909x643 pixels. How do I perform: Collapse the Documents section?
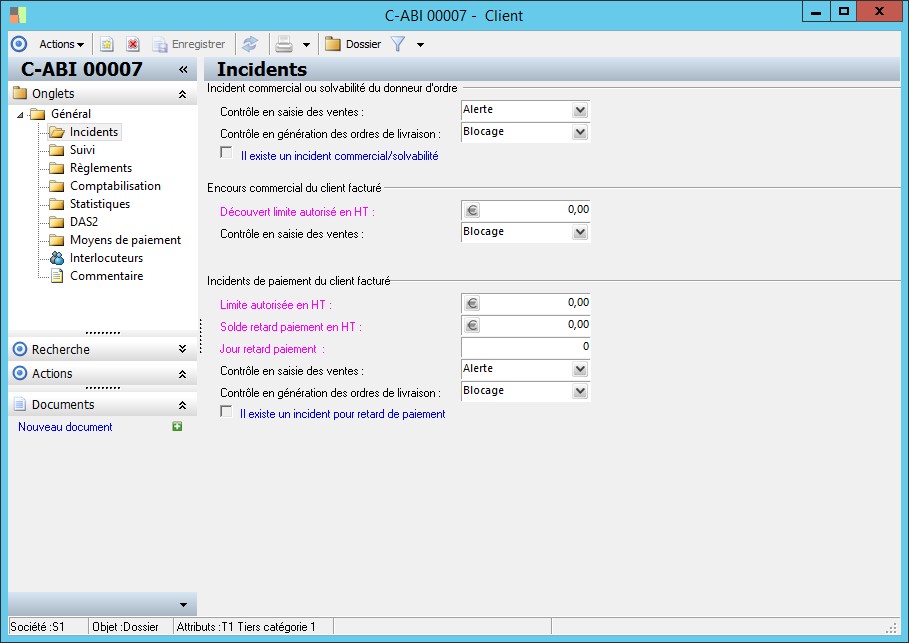182,405
